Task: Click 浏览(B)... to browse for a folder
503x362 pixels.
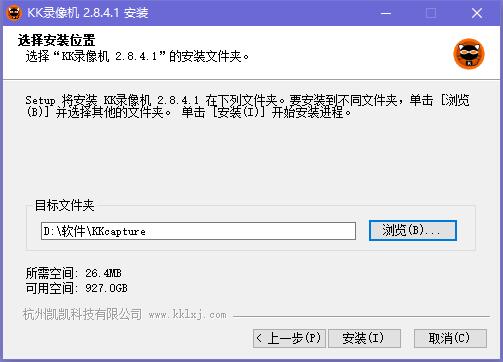Action: coord(412,230)
